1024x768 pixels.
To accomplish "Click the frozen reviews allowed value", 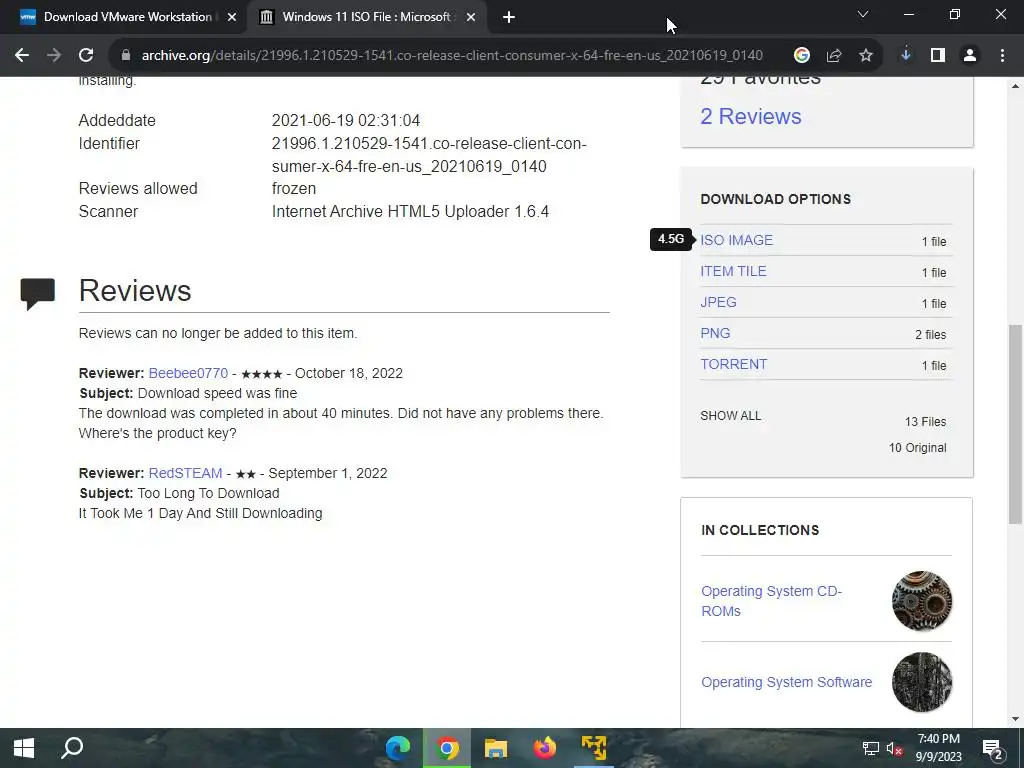I will tap(294, 189).
